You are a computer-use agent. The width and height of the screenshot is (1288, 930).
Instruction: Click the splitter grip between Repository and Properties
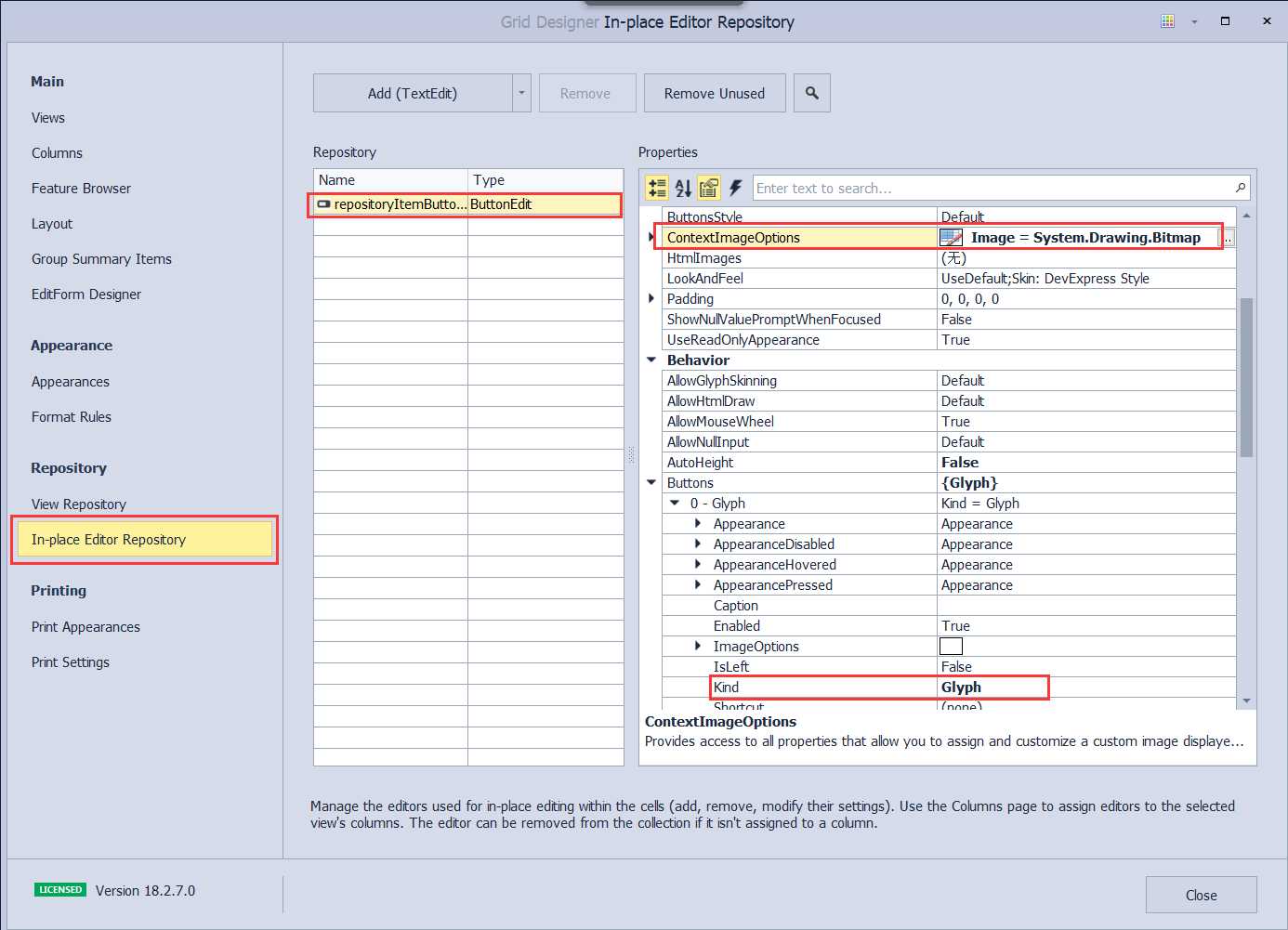point(631,455)
